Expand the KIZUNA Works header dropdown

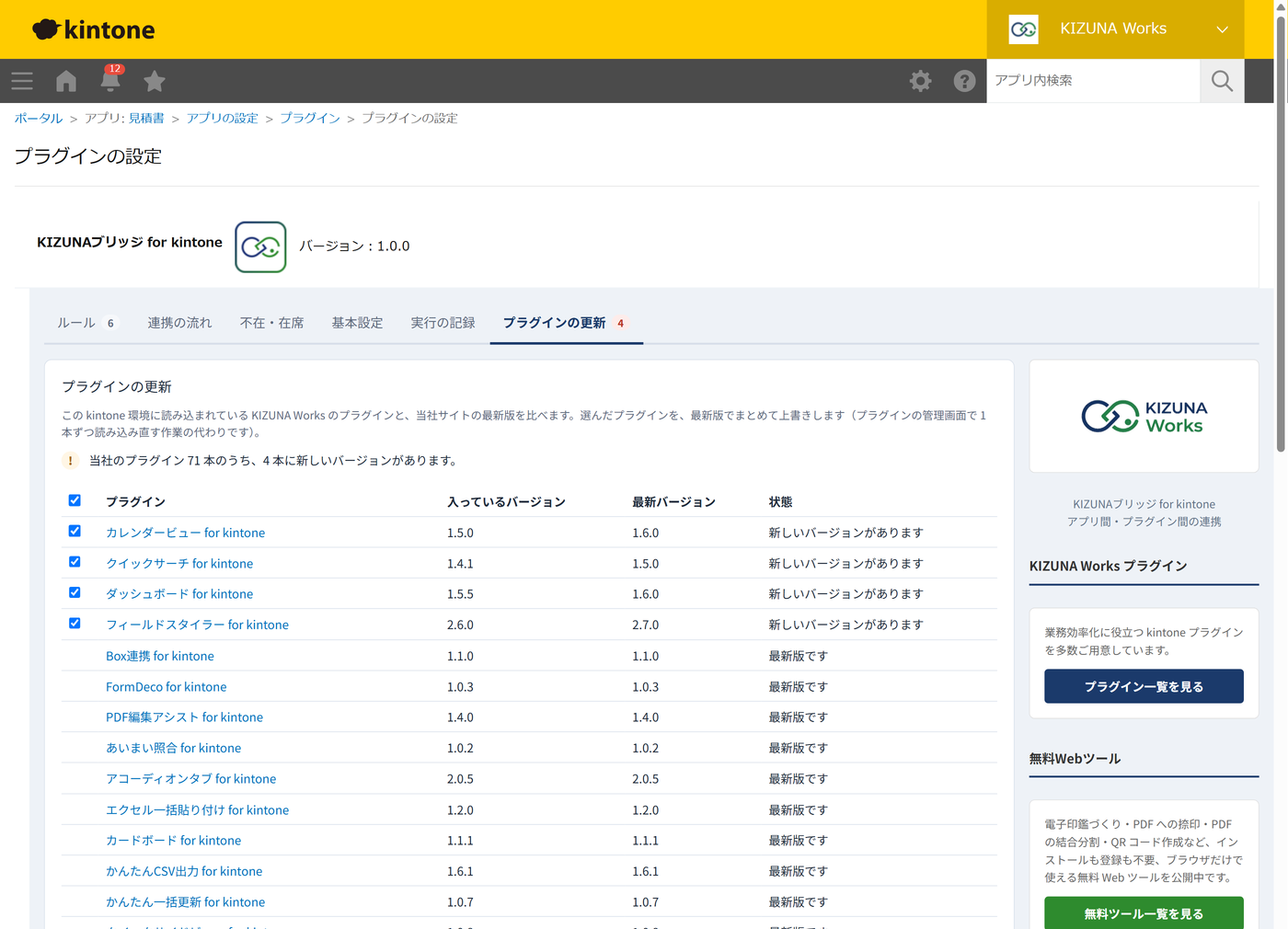(x=1222, y=29)
